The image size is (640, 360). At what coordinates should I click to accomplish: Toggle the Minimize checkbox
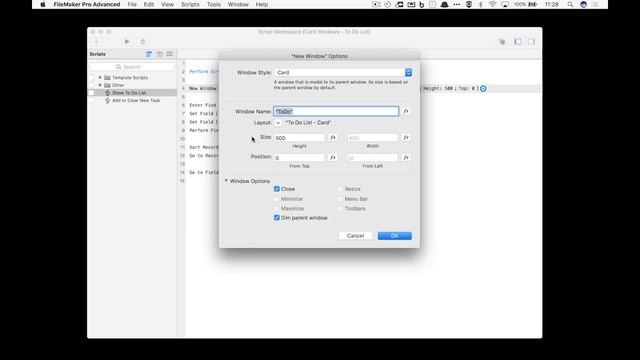pos(277,199)
